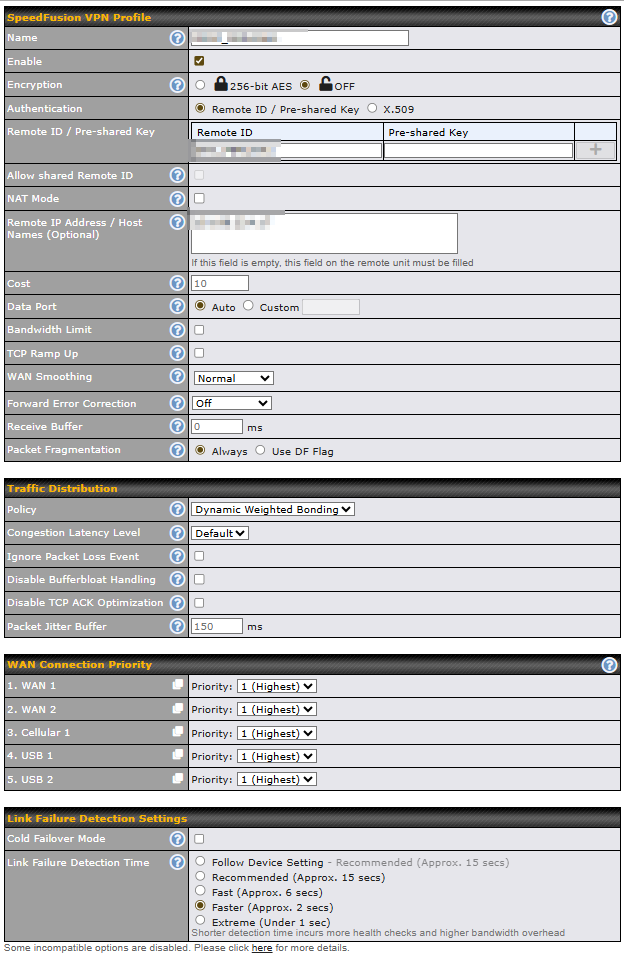624x958 pixels.
Task: Select X.509 authentication
Action: point(372,108)
